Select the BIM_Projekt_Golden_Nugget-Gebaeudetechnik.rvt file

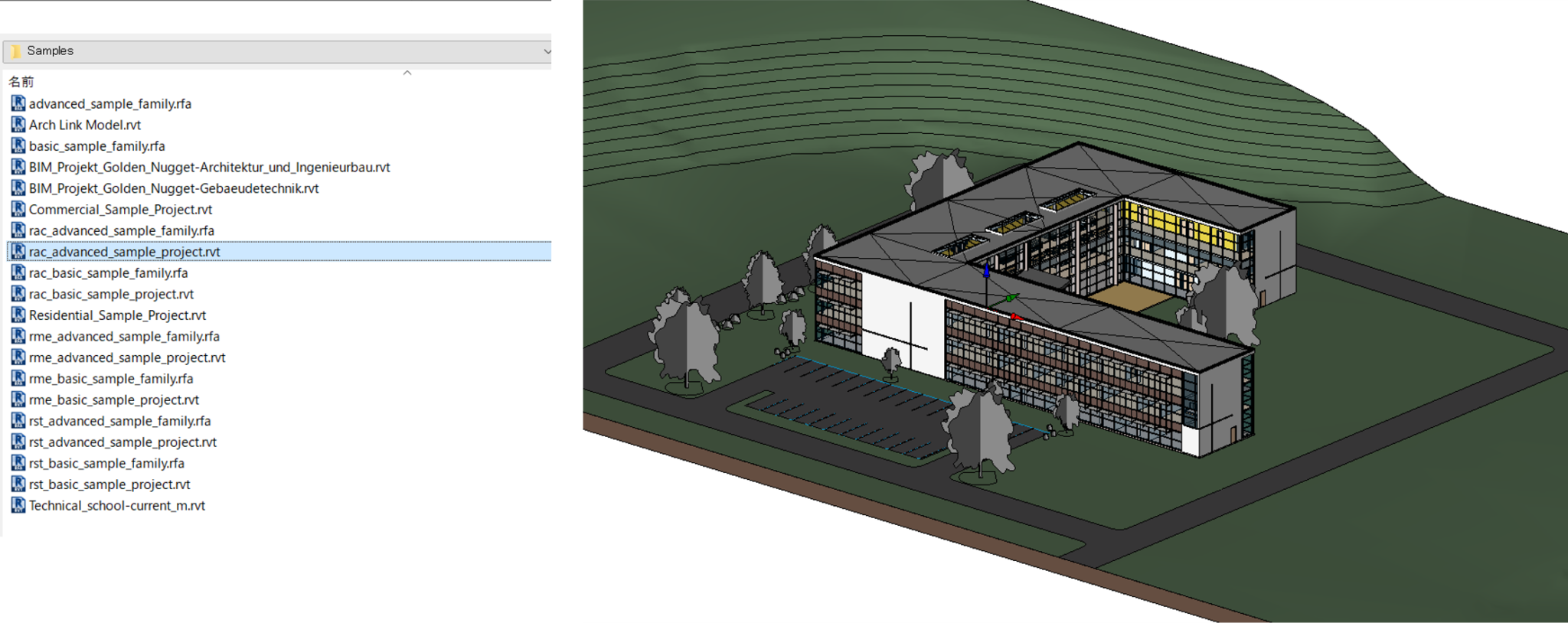173,188
